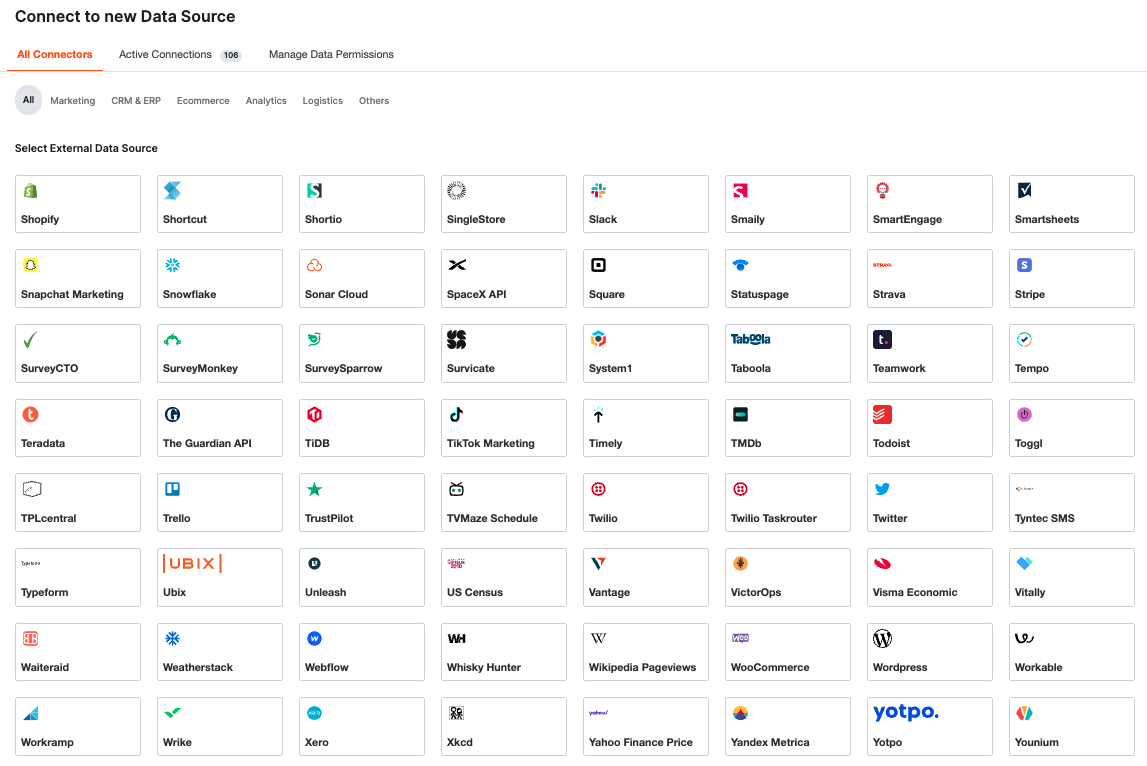Click the Webflow icon
Screen dimensions: 1147x766
click(314, 639)
